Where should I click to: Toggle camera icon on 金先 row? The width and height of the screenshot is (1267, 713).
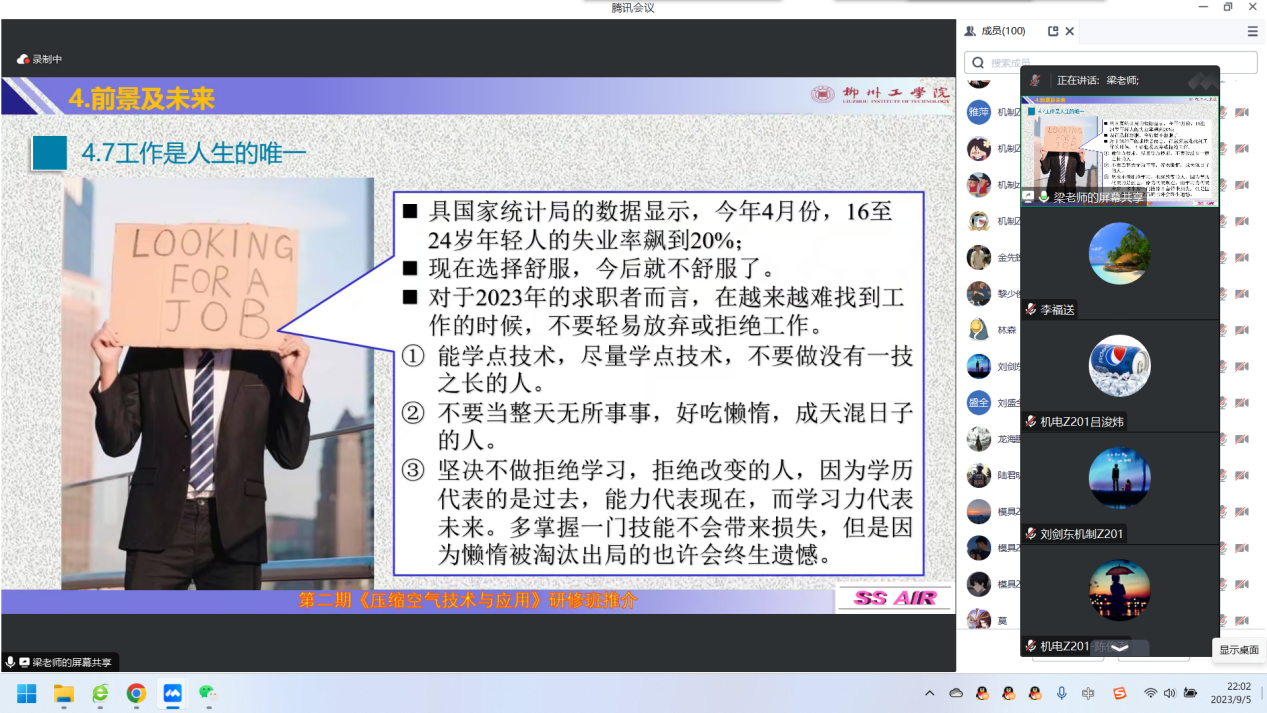click(1242, 257)
